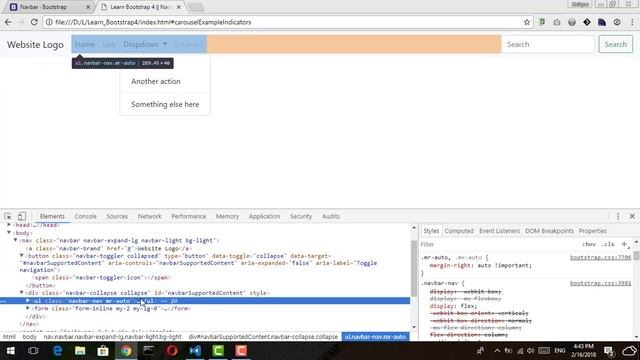The height and width of the screenshot is (360, 640).
Task: Open the Event Listeners tab
Action: (499, 231)
